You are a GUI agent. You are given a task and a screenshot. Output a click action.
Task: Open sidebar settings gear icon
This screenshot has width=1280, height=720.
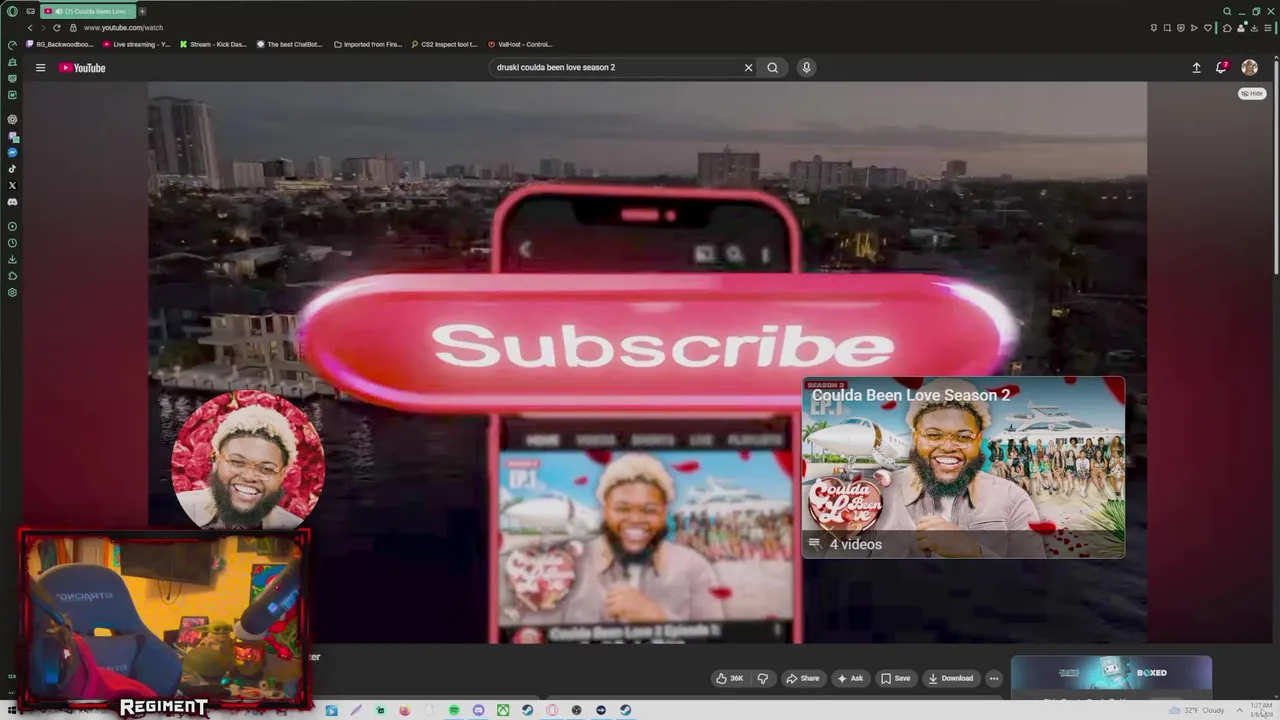[12, 292]
